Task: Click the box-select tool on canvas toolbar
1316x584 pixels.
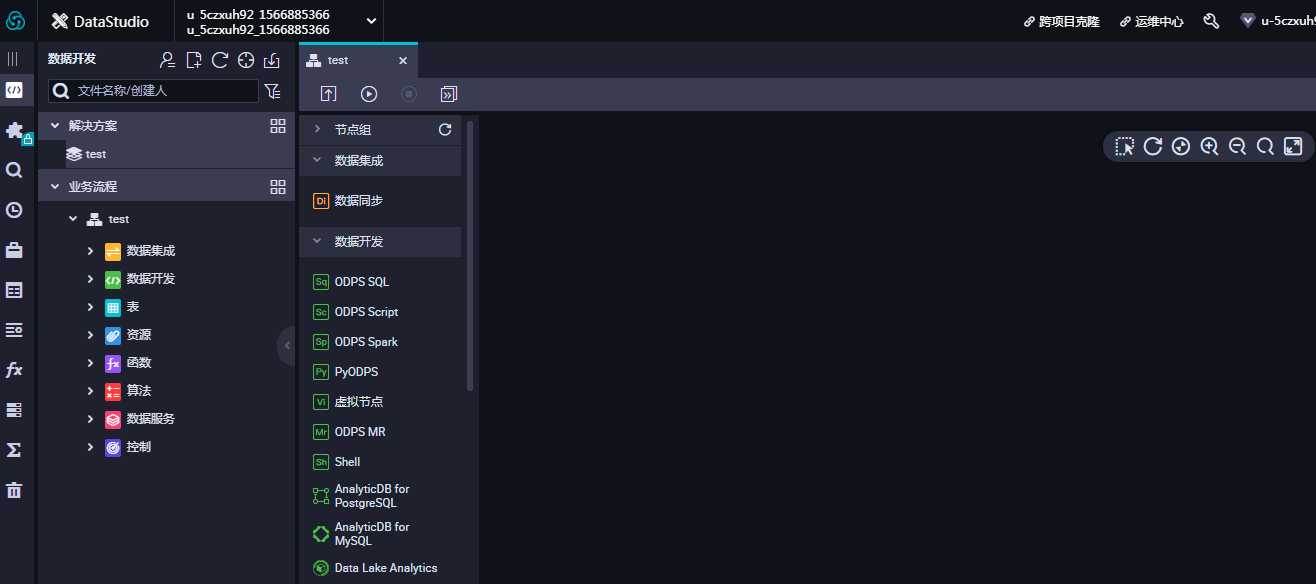Action: click(1125, 147)
